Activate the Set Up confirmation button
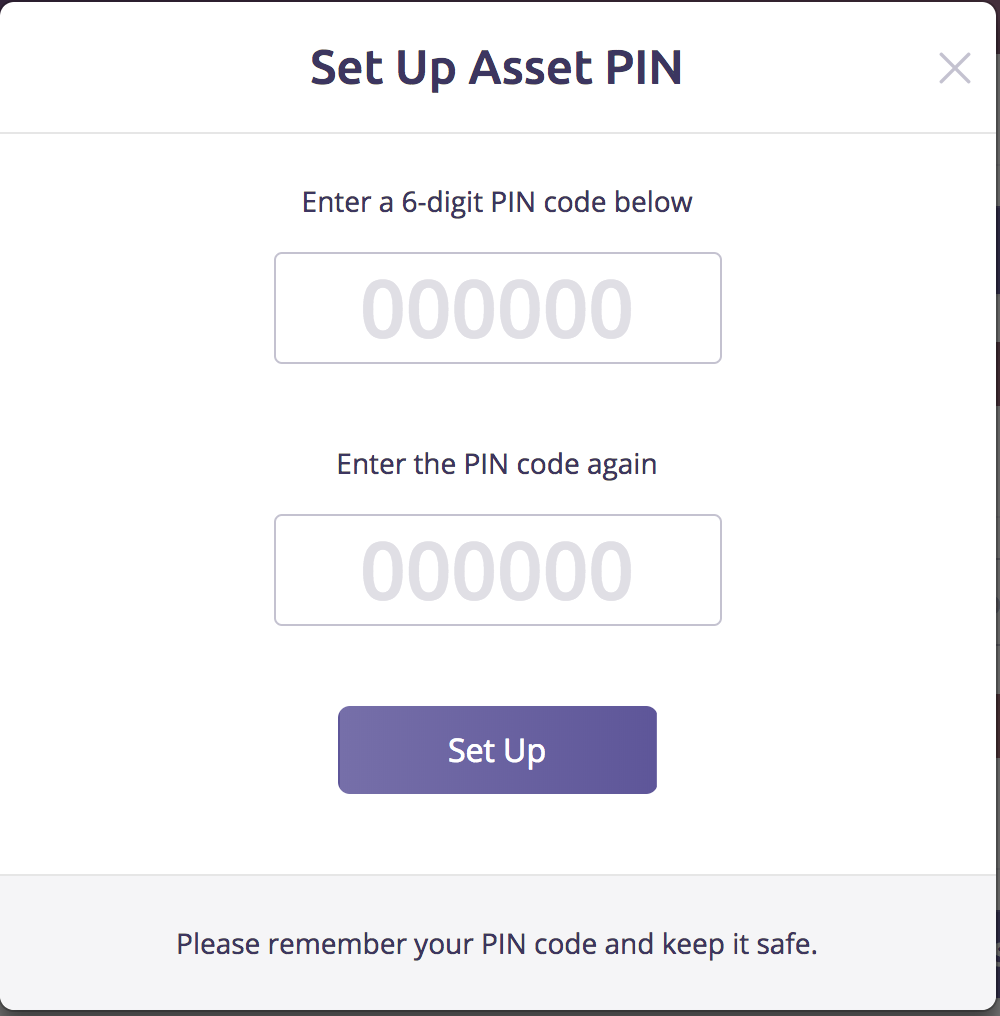Viewport: 1000px width, 1016px height. click(497, 750)
